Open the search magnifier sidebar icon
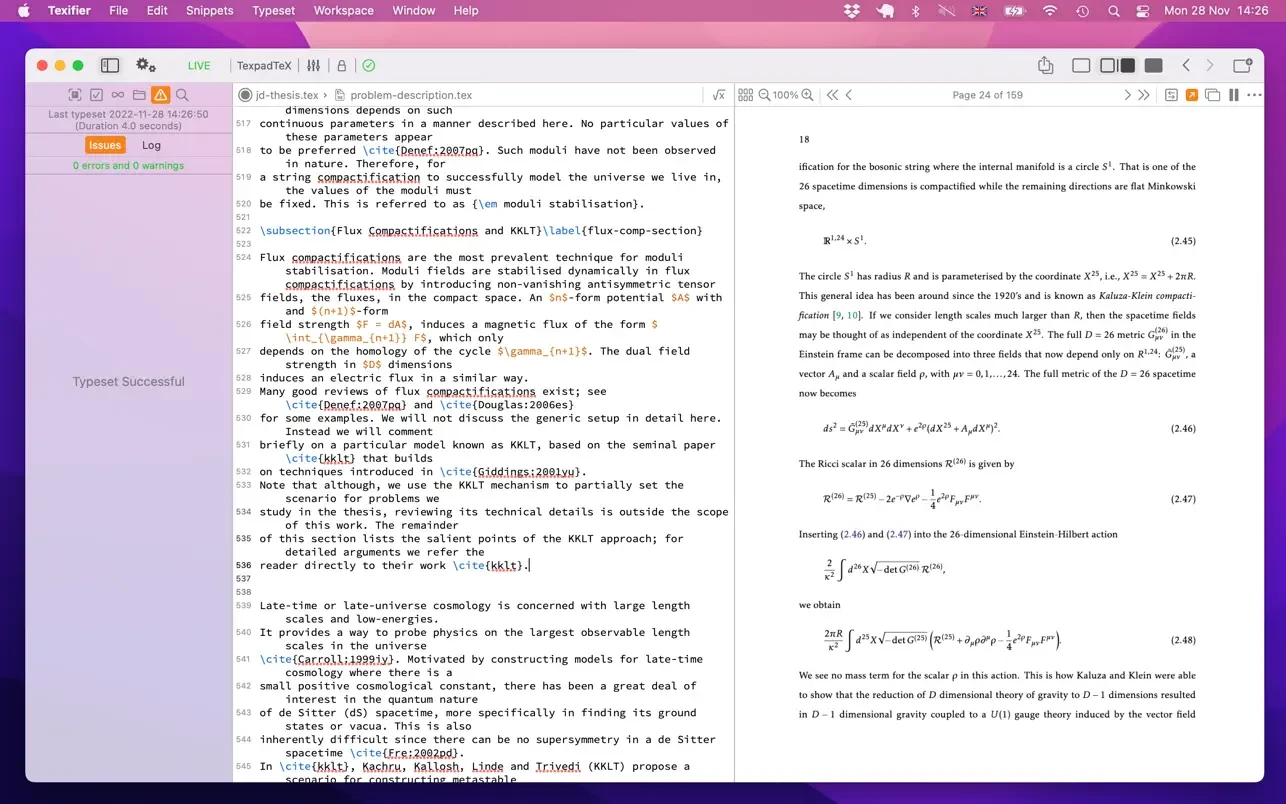 tap(182, 95)
